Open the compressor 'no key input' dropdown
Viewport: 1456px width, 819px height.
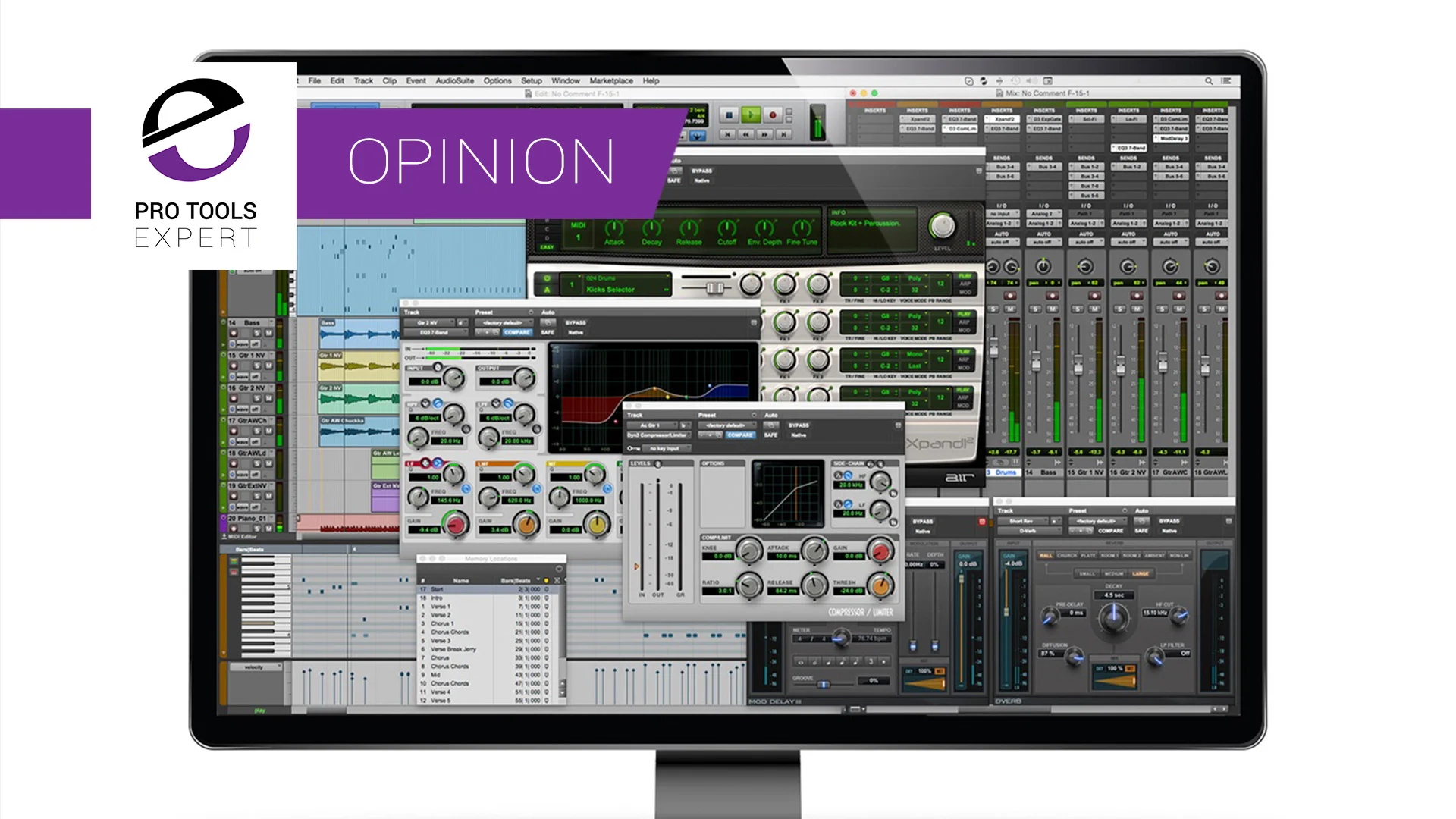tap(664, 449)
